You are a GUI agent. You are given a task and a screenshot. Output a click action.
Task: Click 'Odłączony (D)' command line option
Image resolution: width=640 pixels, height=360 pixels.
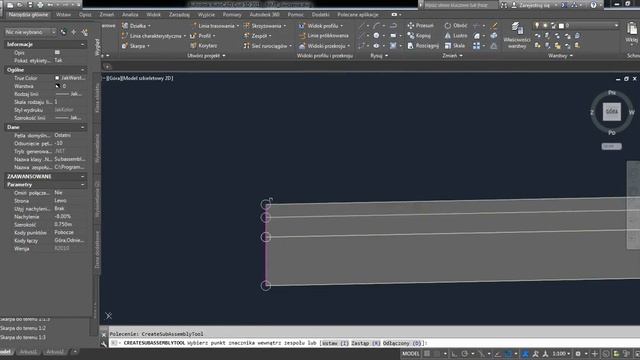click(402, 343)
